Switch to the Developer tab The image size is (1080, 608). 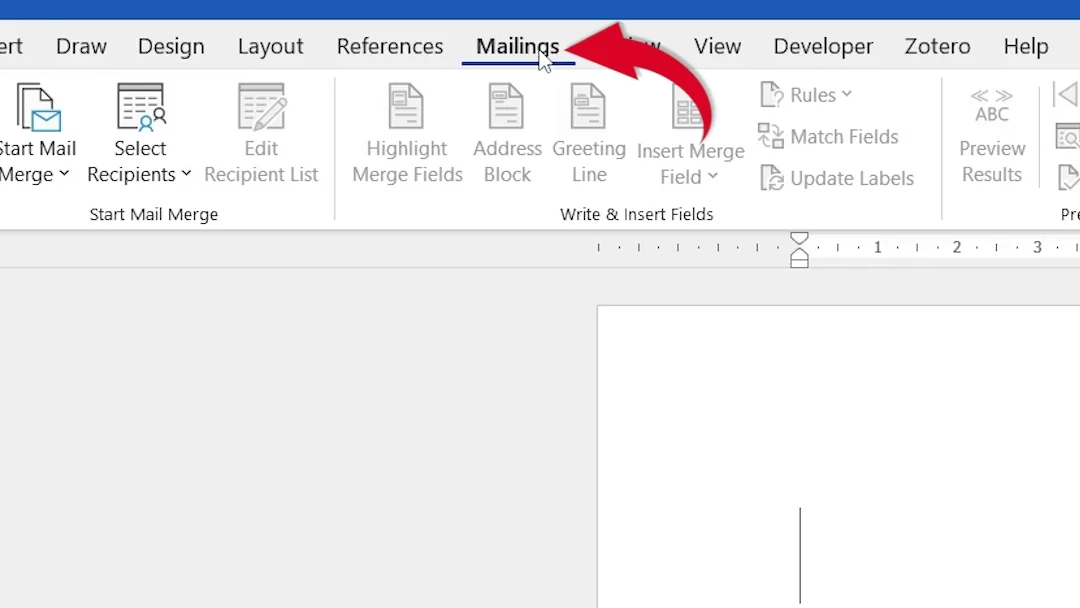pos(823,46)
